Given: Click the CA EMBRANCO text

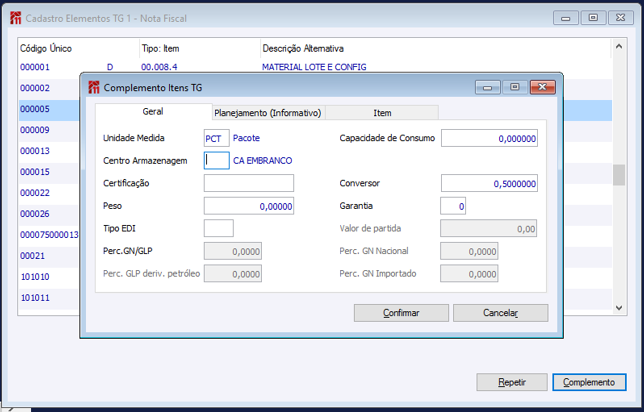Looking at the screenshot, I should tap(262, 161).
